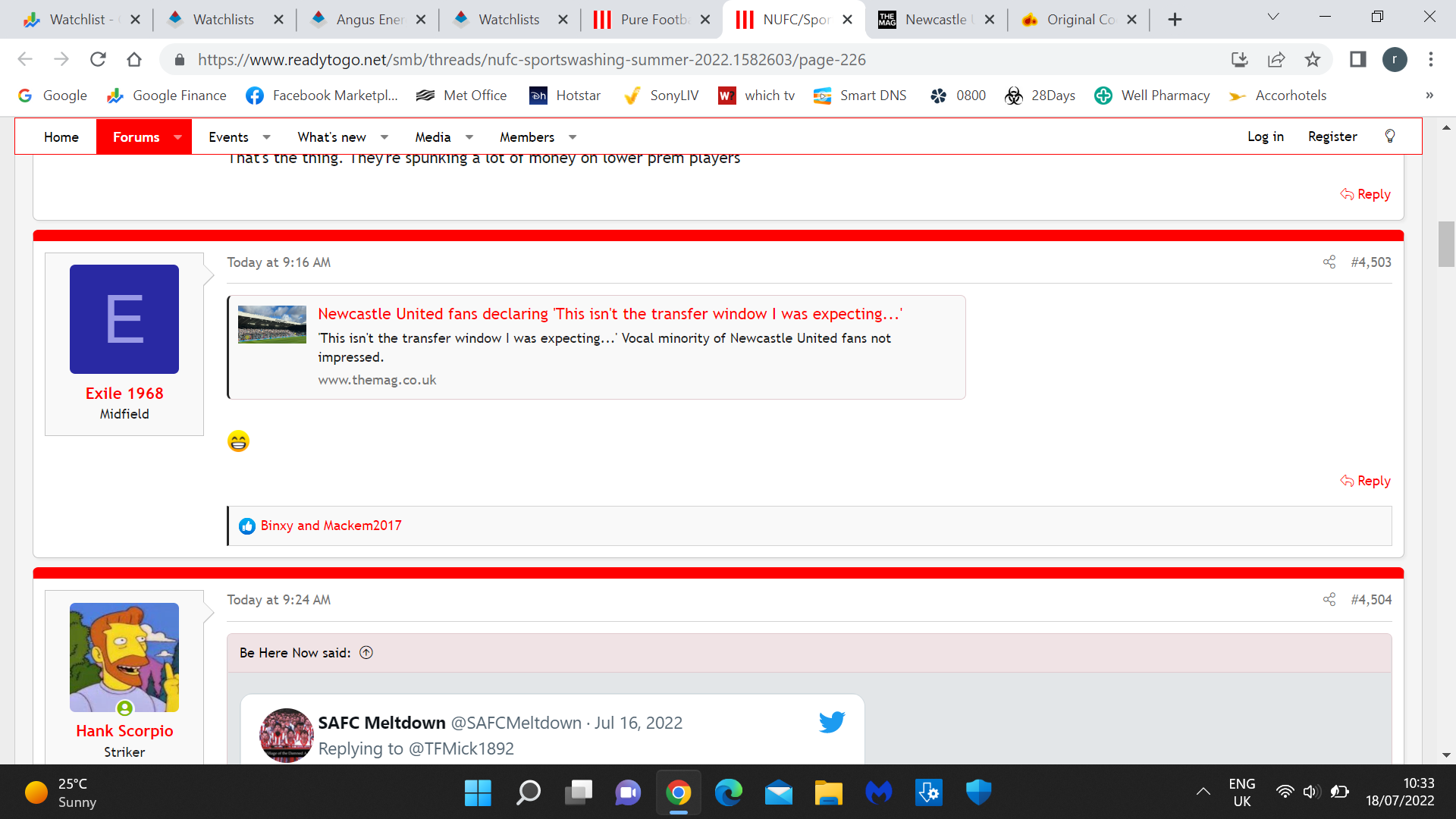Click the @TFMick1892 mention in tweet

point(461,748)
